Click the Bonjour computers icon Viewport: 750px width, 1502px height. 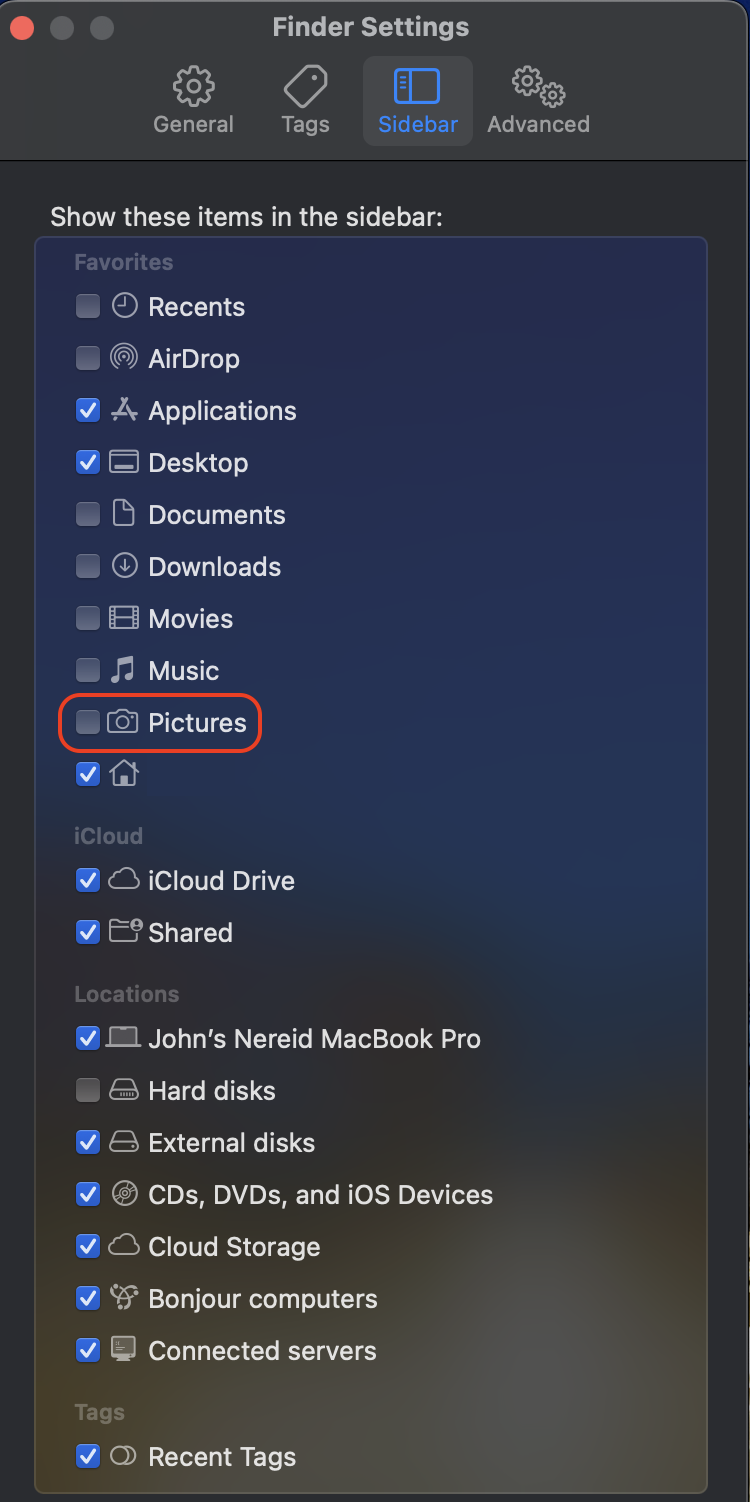point(123,1298)
